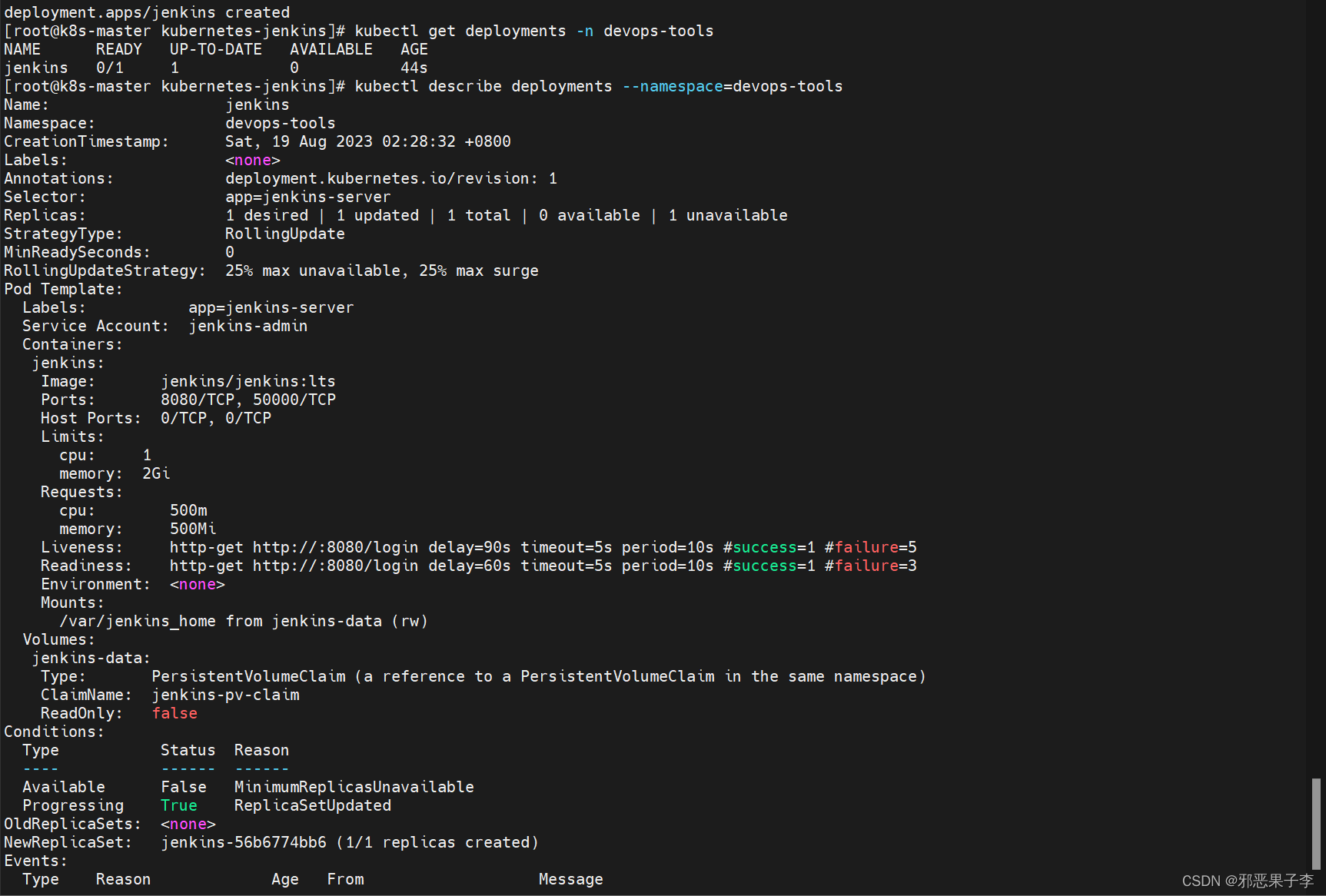Click the Environment value '<none>'
1326x896 pixels.
click(198, 584)
